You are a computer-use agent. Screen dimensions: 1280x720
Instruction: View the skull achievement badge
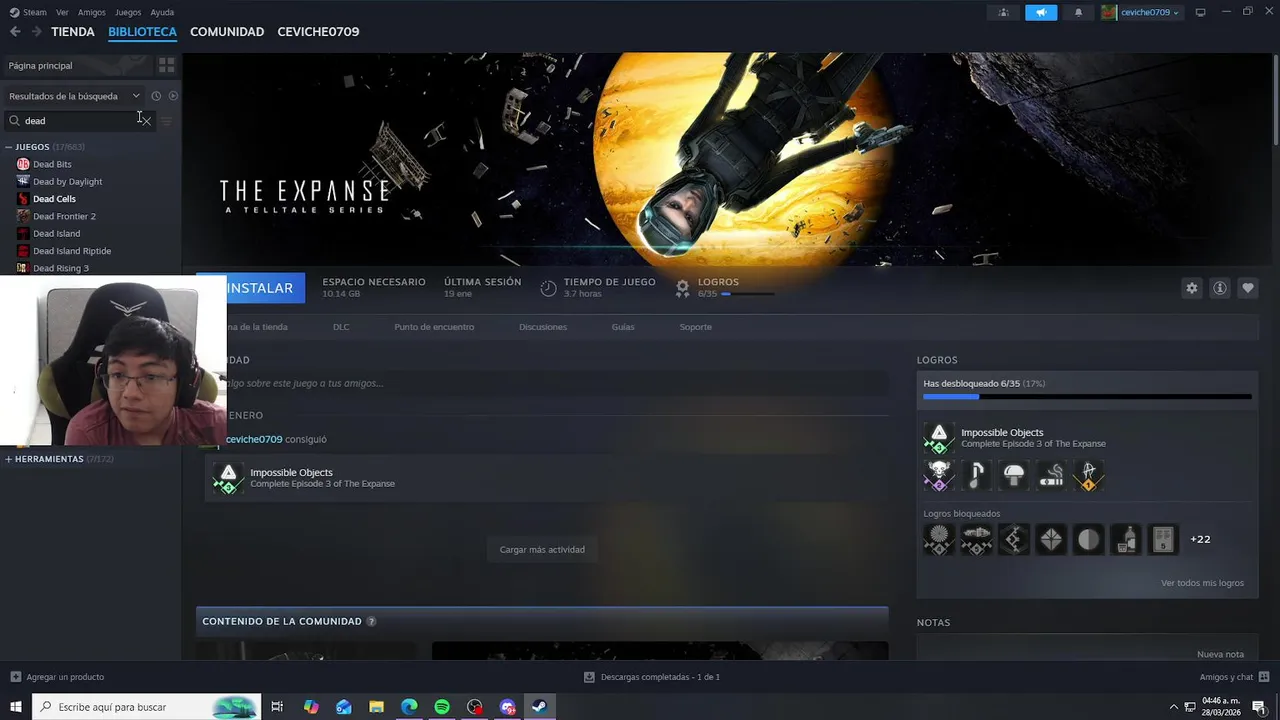(938, 475)
